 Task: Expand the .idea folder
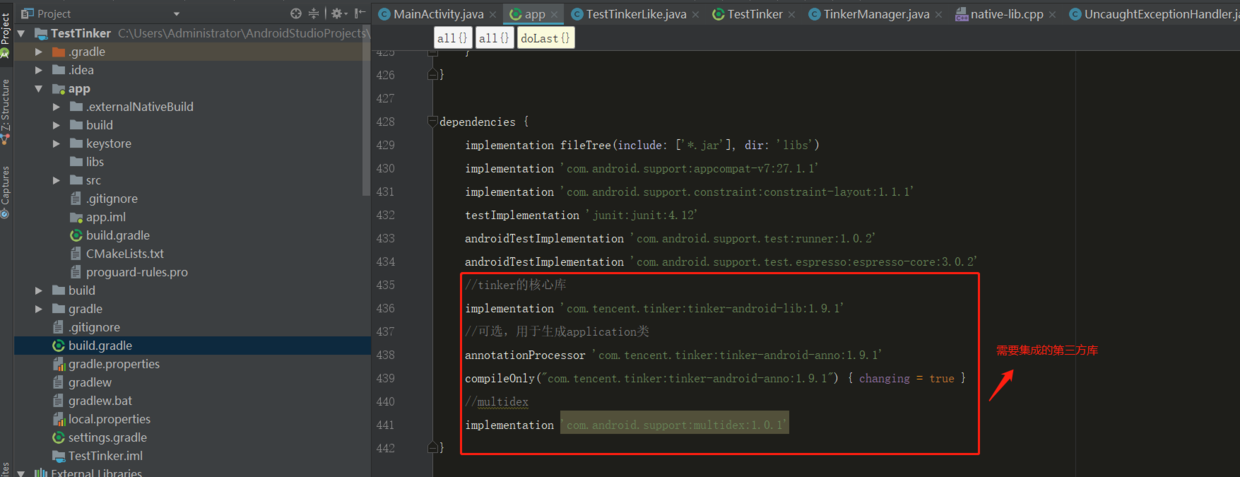[x=39, y=70]
